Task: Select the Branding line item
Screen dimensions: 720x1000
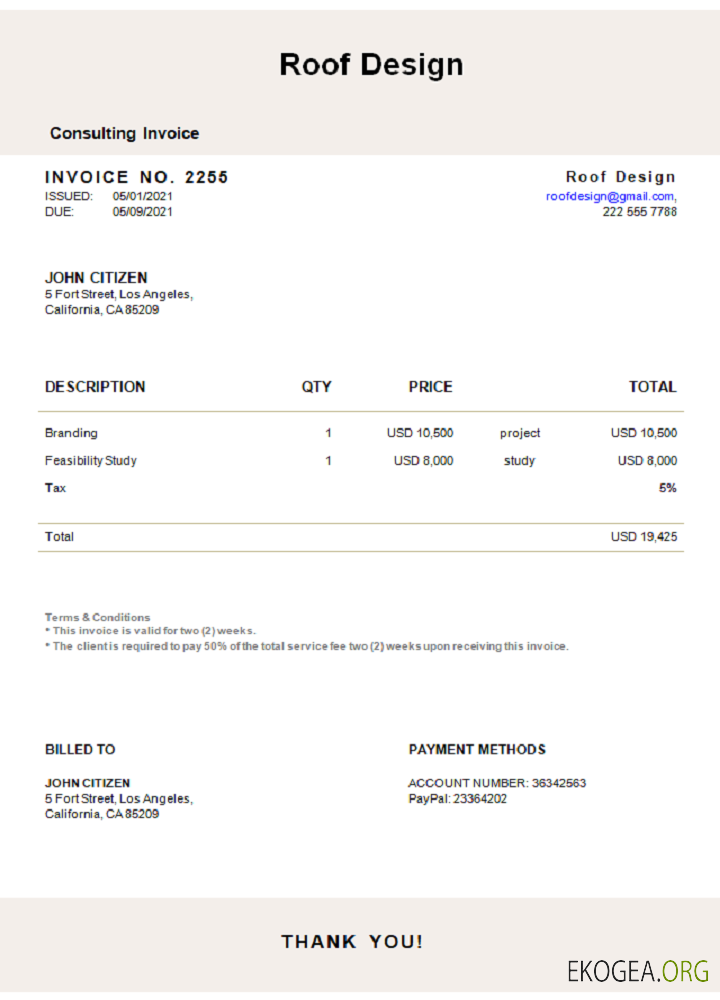Action: pos(71,433)
